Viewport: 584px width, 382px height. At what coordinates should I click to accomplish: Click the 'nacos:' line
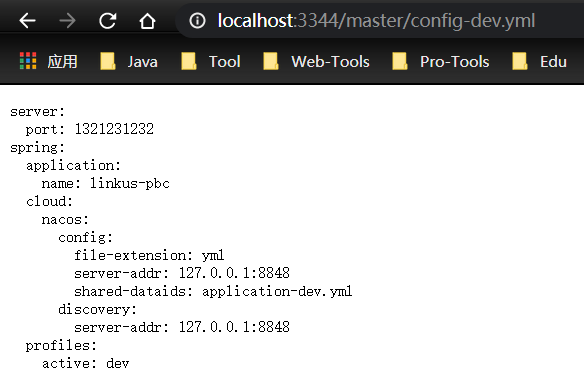pos(65,219)
